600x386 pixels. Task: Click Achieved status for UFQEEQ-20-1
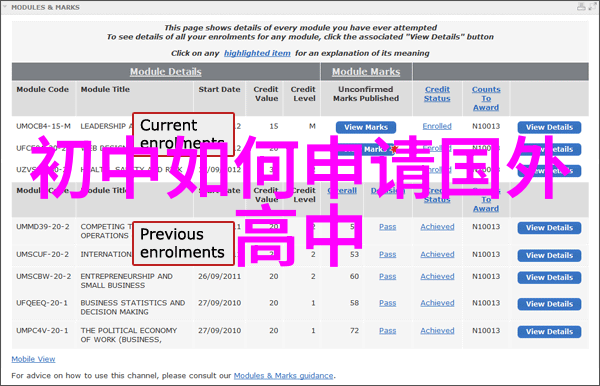437,303
